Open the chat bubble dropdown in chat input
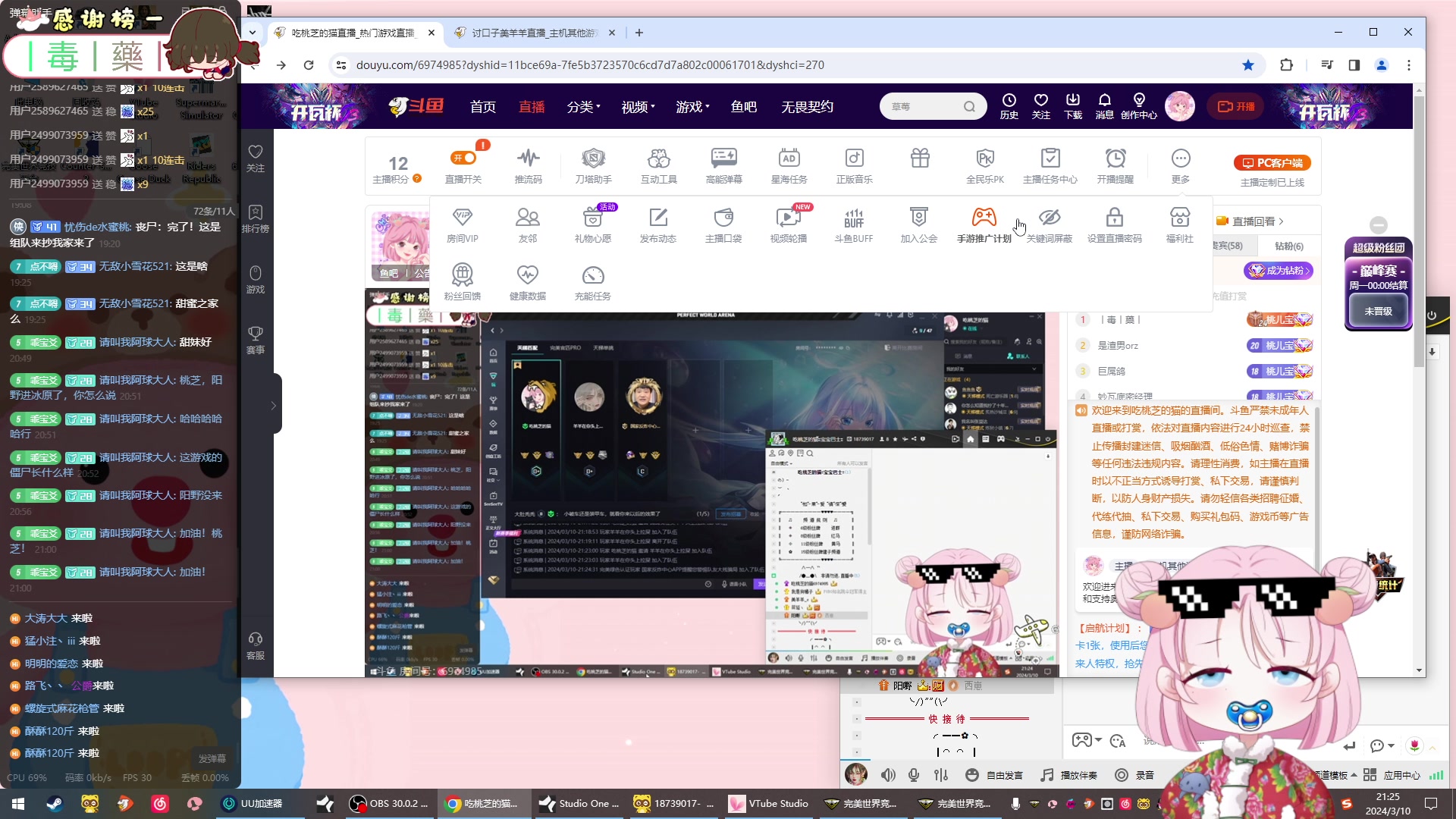This screenshot has height=819, width=1456. pos(1382,745)
